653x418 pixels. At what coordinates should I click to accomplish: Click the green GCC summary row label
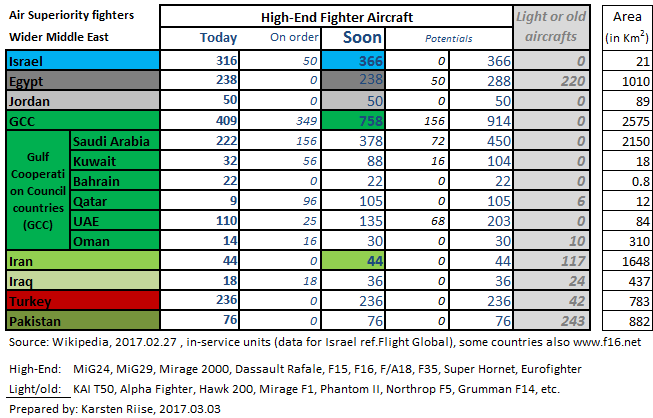[83, 121]
